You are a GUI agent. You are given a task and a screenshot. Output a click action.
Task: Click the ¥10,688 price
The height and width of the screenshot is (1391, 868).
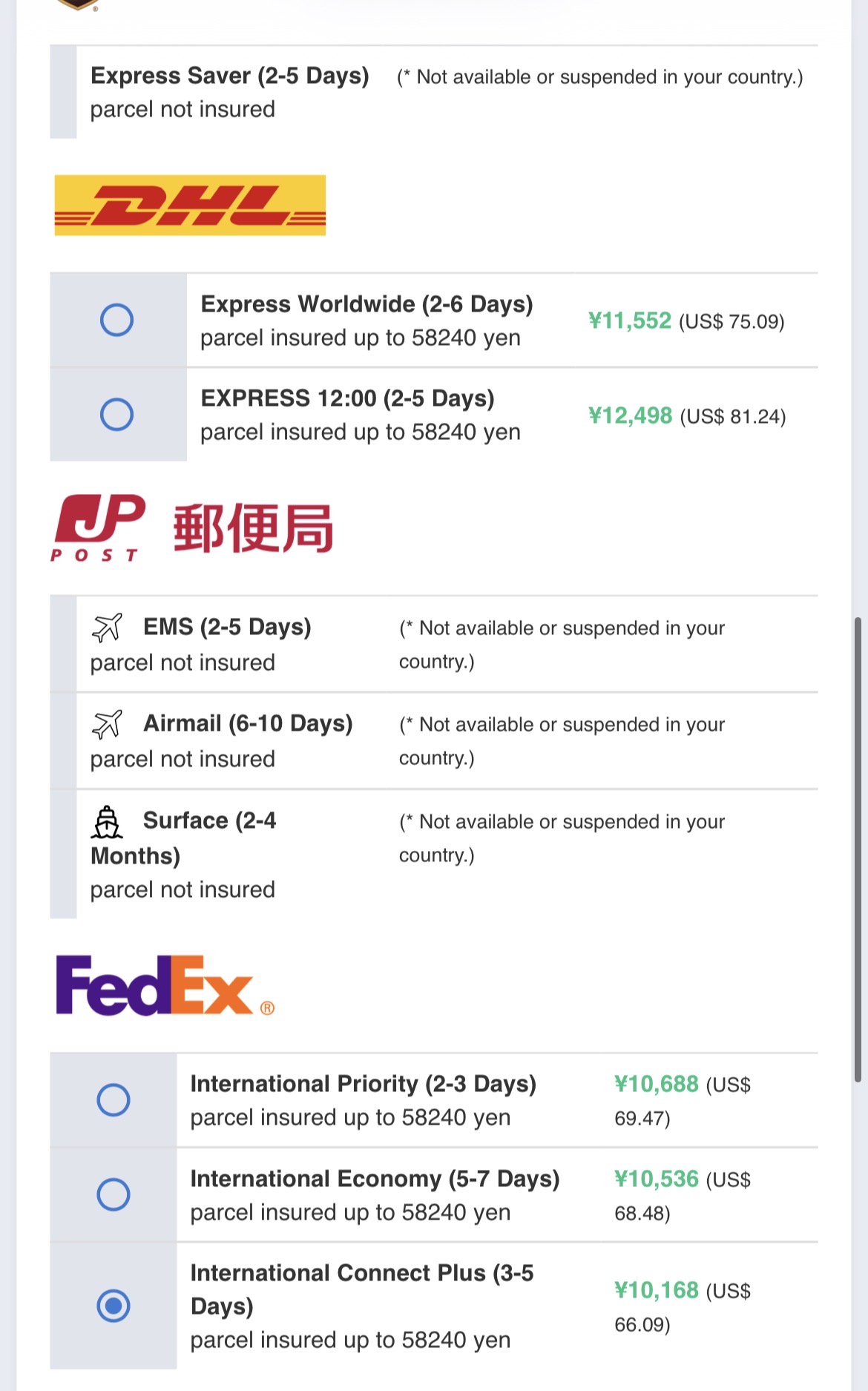657,1084
